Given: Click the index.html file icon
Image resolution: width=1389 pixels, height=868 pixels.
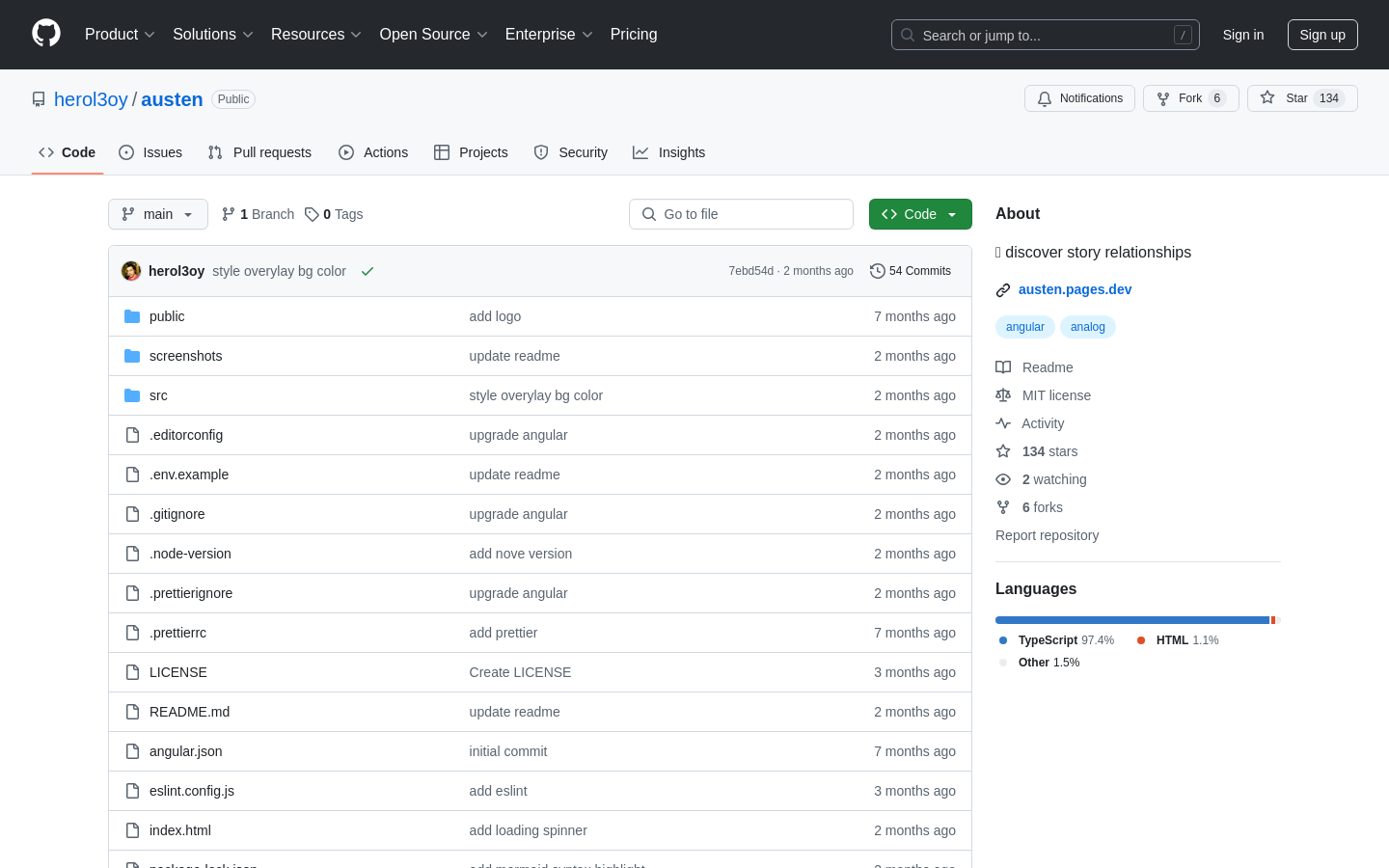Looking at the screenshot, I should (132, 830).
